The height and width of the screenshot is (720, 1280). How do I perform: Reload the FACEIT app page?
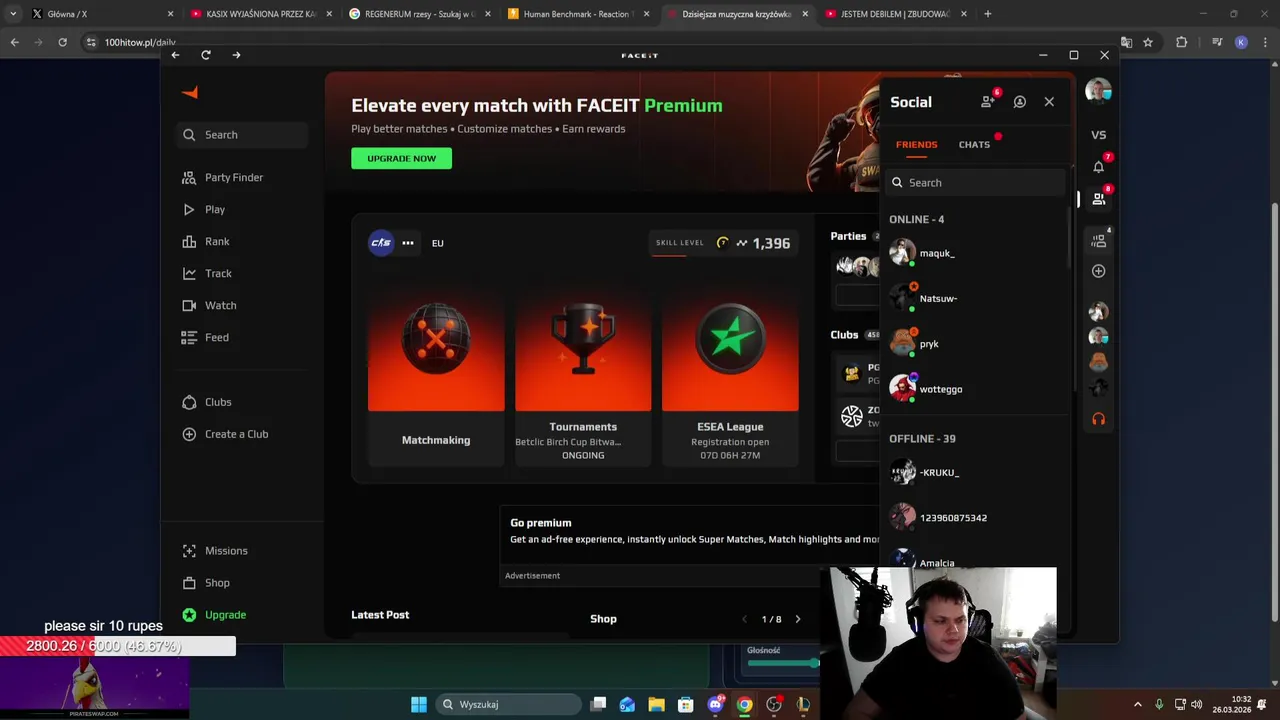(206, 55)
